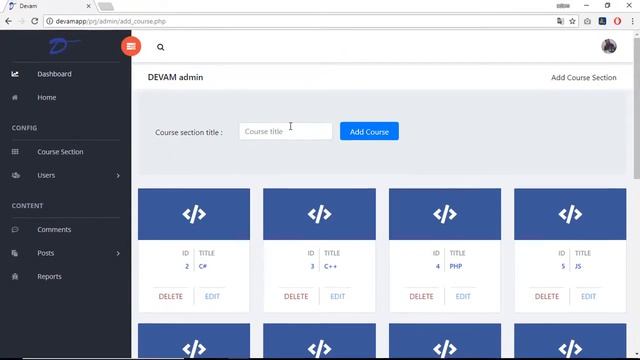Screen dimensions: 640x360
Task: Click the PHP title text
Action: point(456,267)
